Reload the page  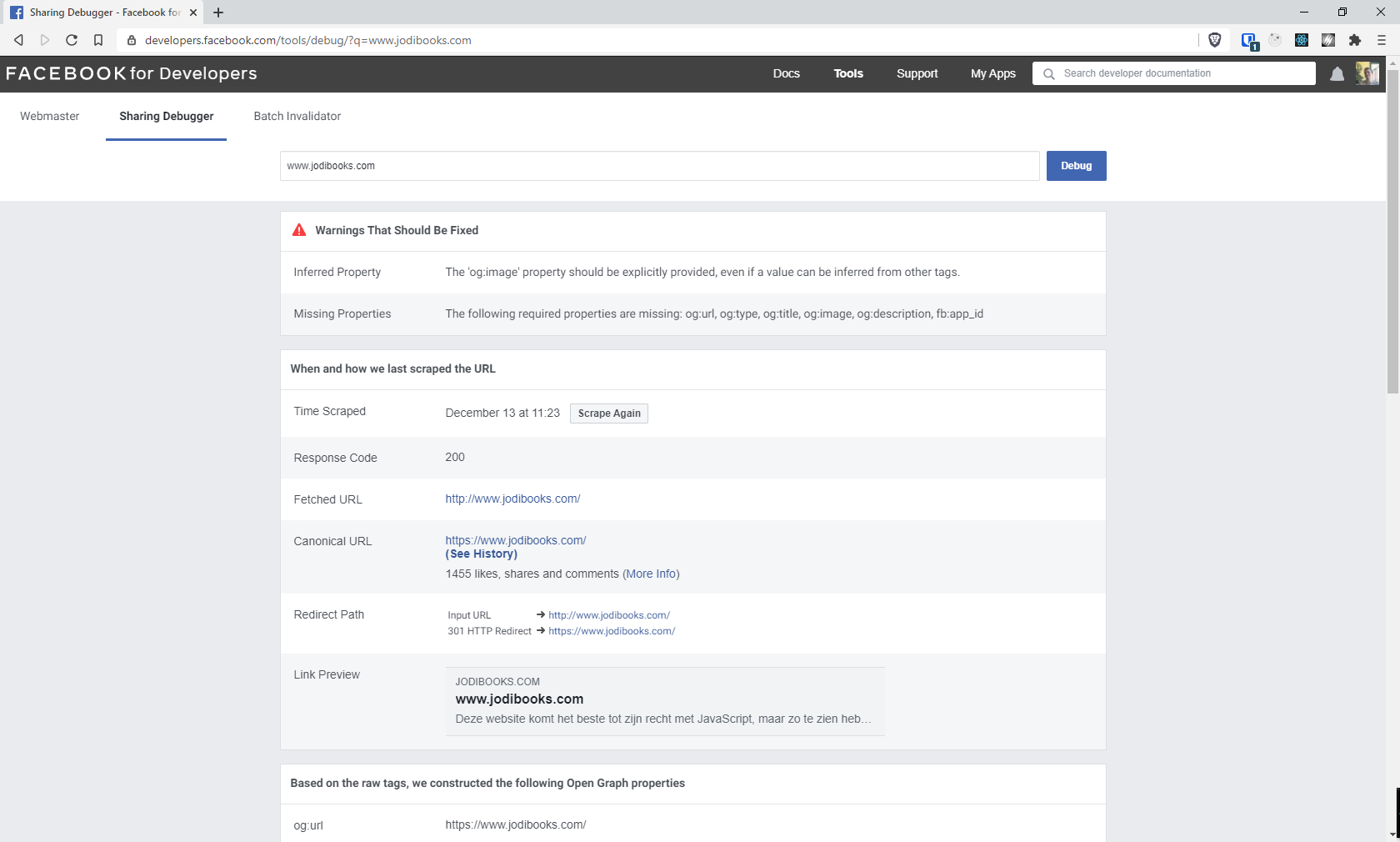tap(72, 40)
